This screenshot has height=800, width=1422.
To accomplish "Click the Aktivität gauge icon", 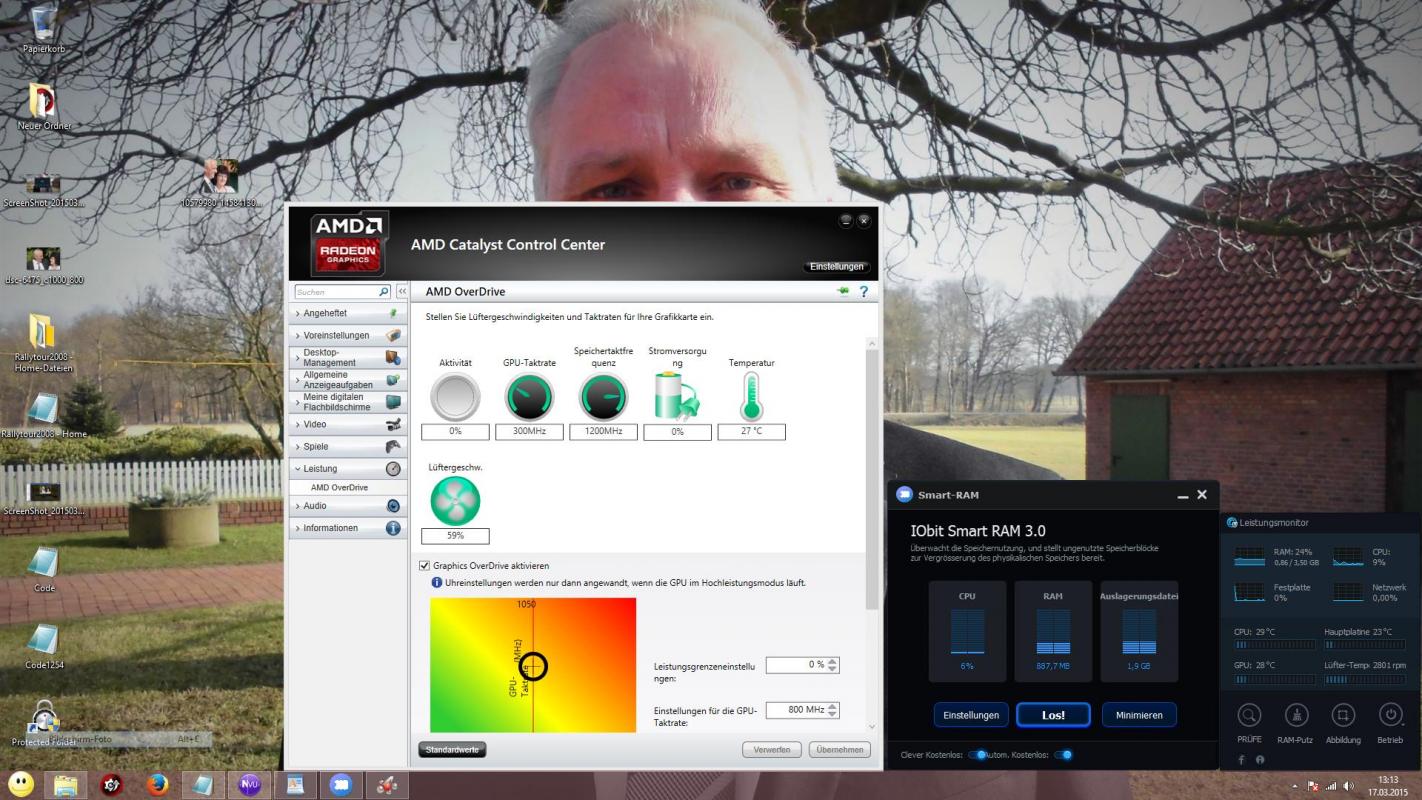I will coord(455,397).
